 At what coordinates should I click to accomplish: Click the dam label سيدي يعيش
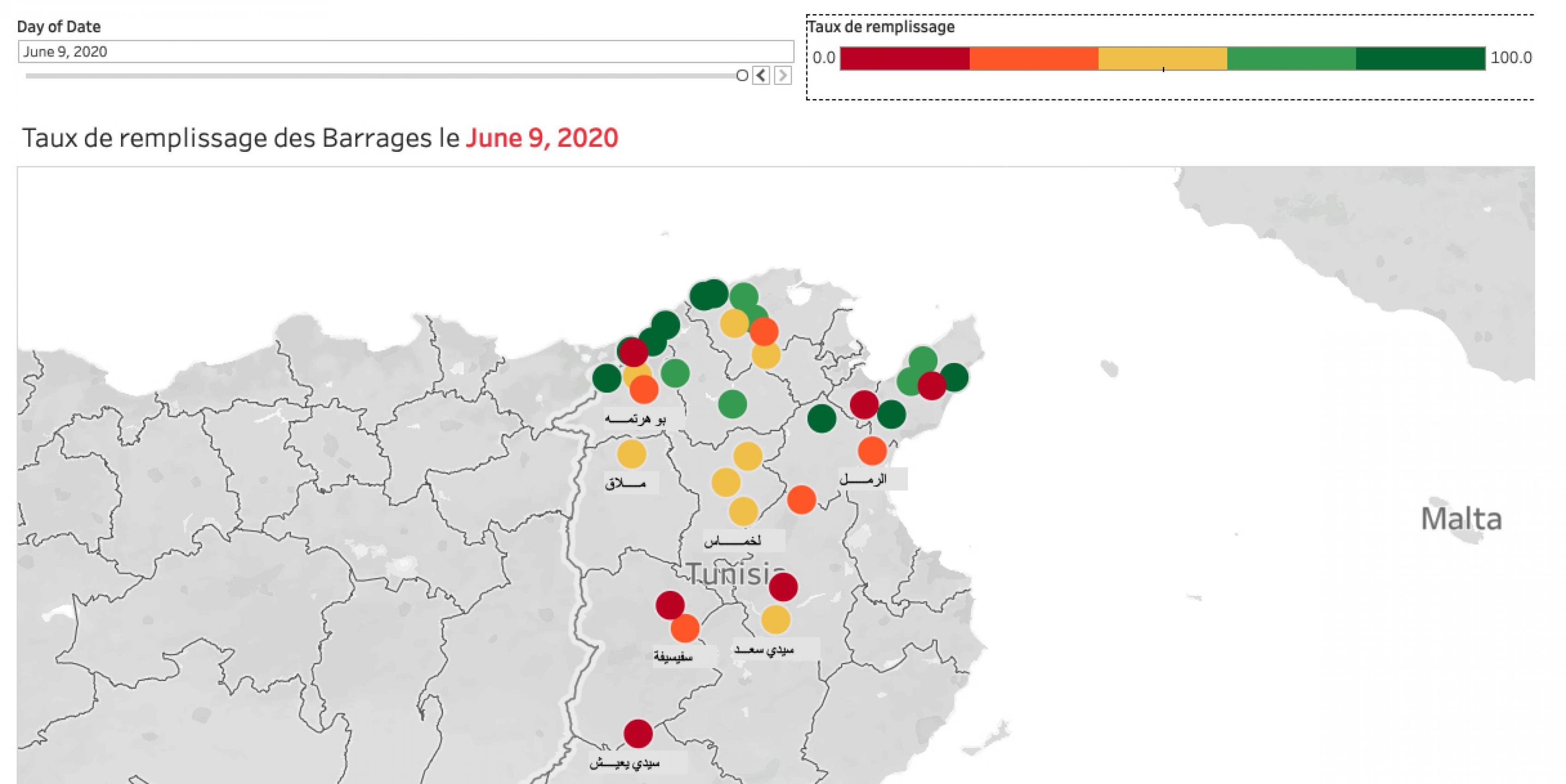pyautogui.click(x=624, y=763)
